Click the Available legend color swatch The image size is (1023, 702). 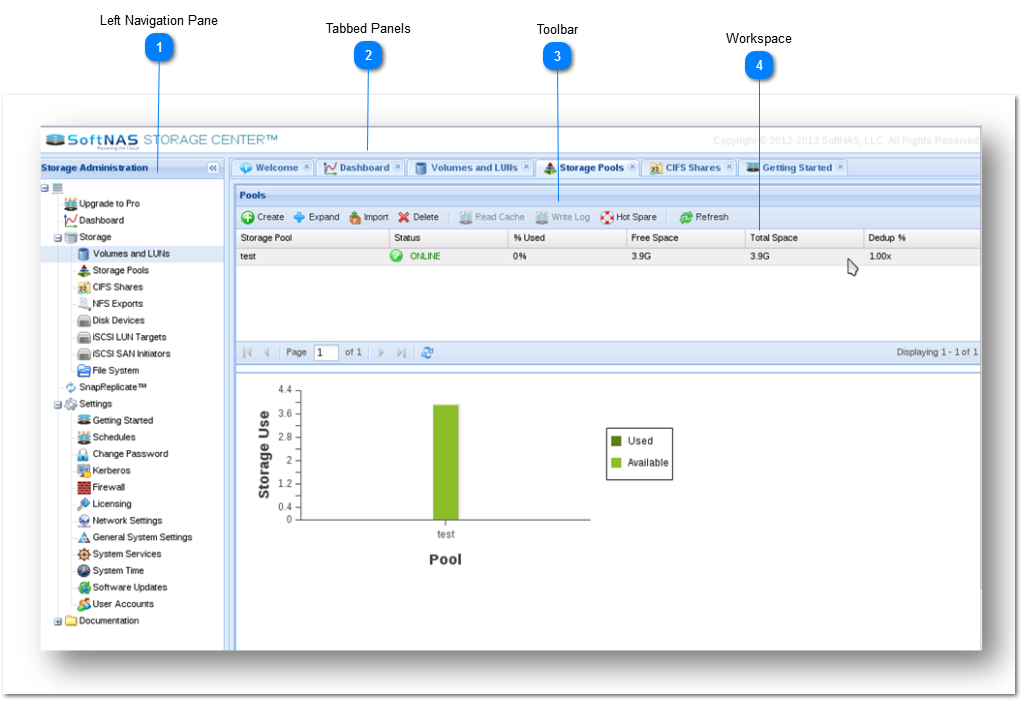pyautogui.click(x=616, y=463)
